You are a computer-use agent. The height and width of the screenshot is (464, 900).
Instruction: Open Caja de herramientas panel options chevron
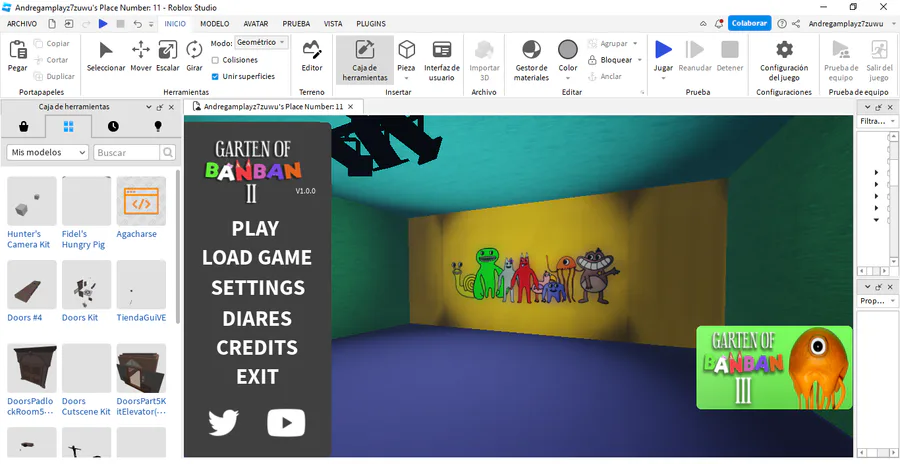pyautogui.click(x=149, y=107)
